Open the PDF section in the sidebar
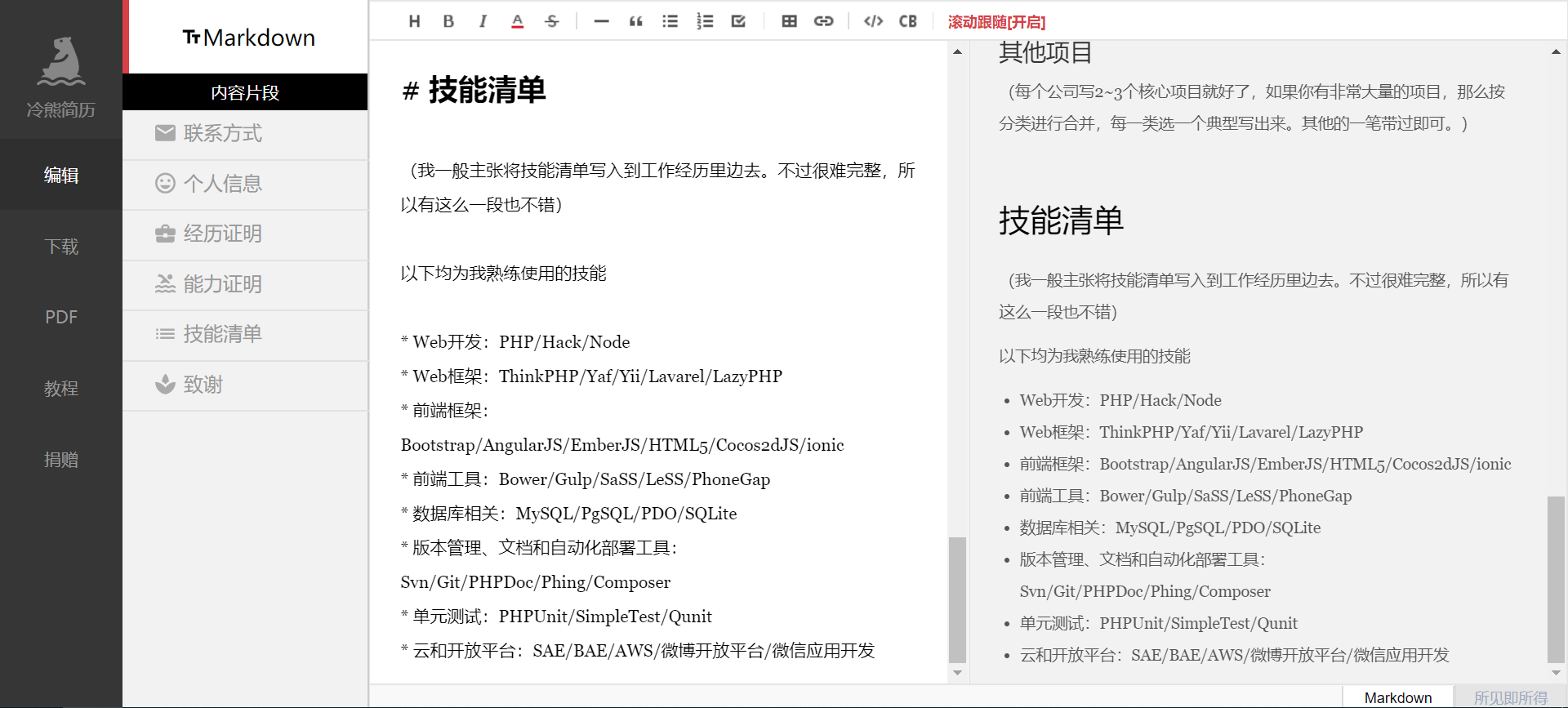The image size is (1568, 708). 61,317
